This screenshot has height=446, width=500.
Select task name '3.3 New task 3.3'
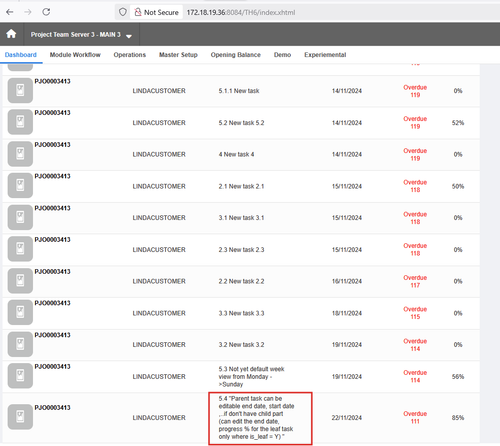pos(241,313)
